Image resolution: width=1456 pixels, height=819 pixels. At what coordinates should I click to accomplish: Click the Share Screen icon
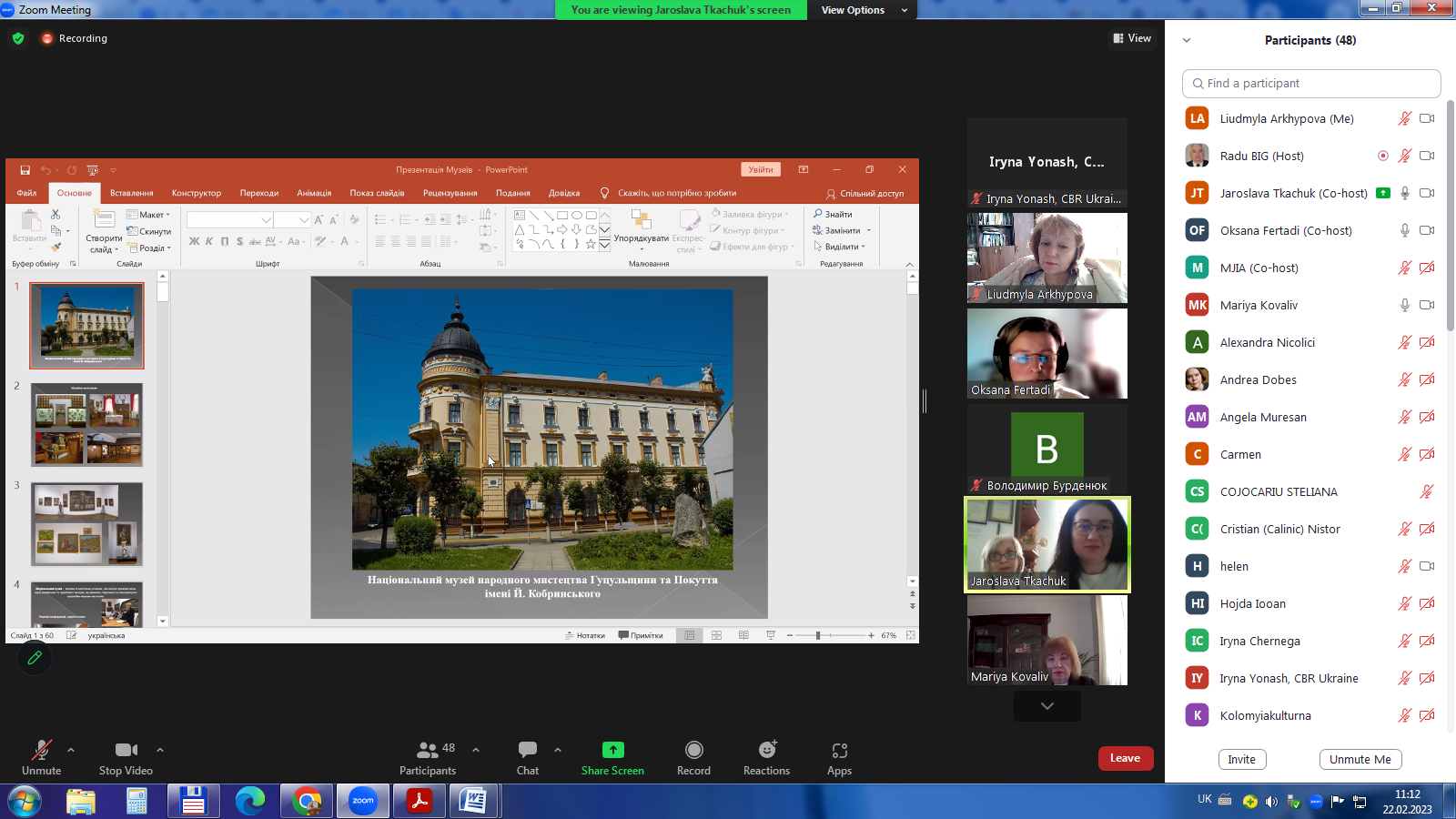tap(612, 751)
